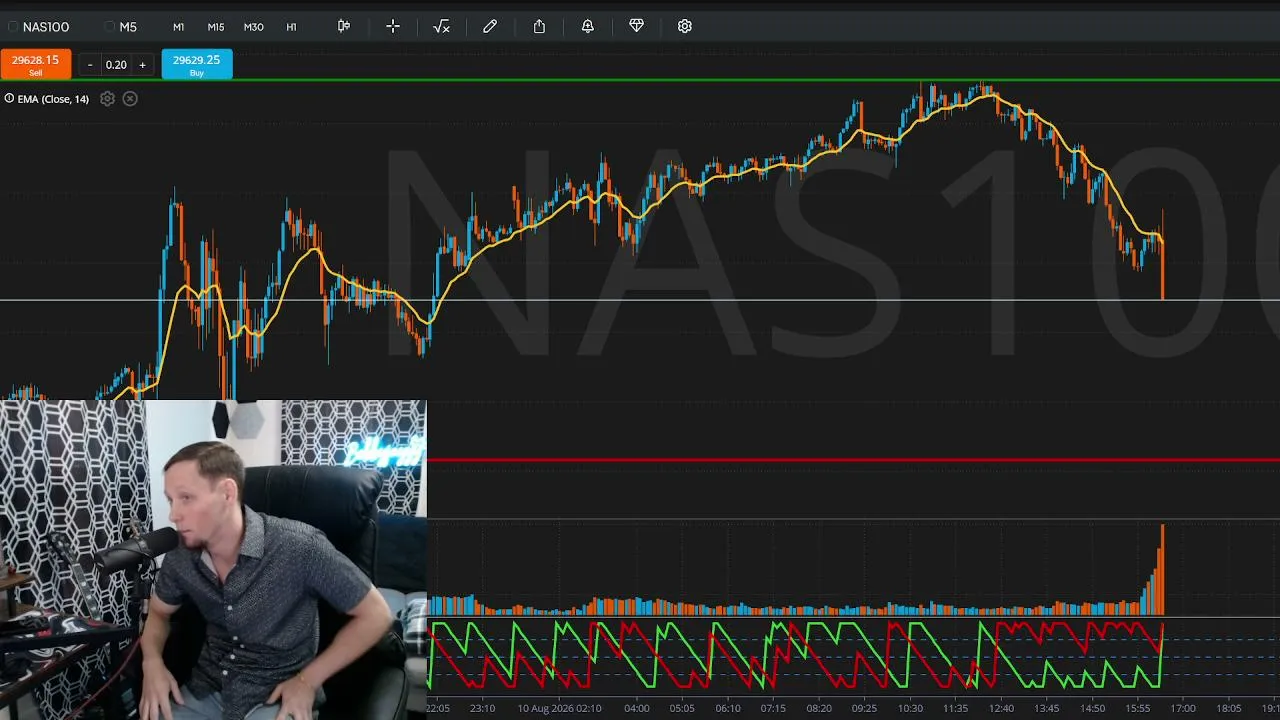
Task: Click the 0.20 lot size field
Action: (116, 65)
